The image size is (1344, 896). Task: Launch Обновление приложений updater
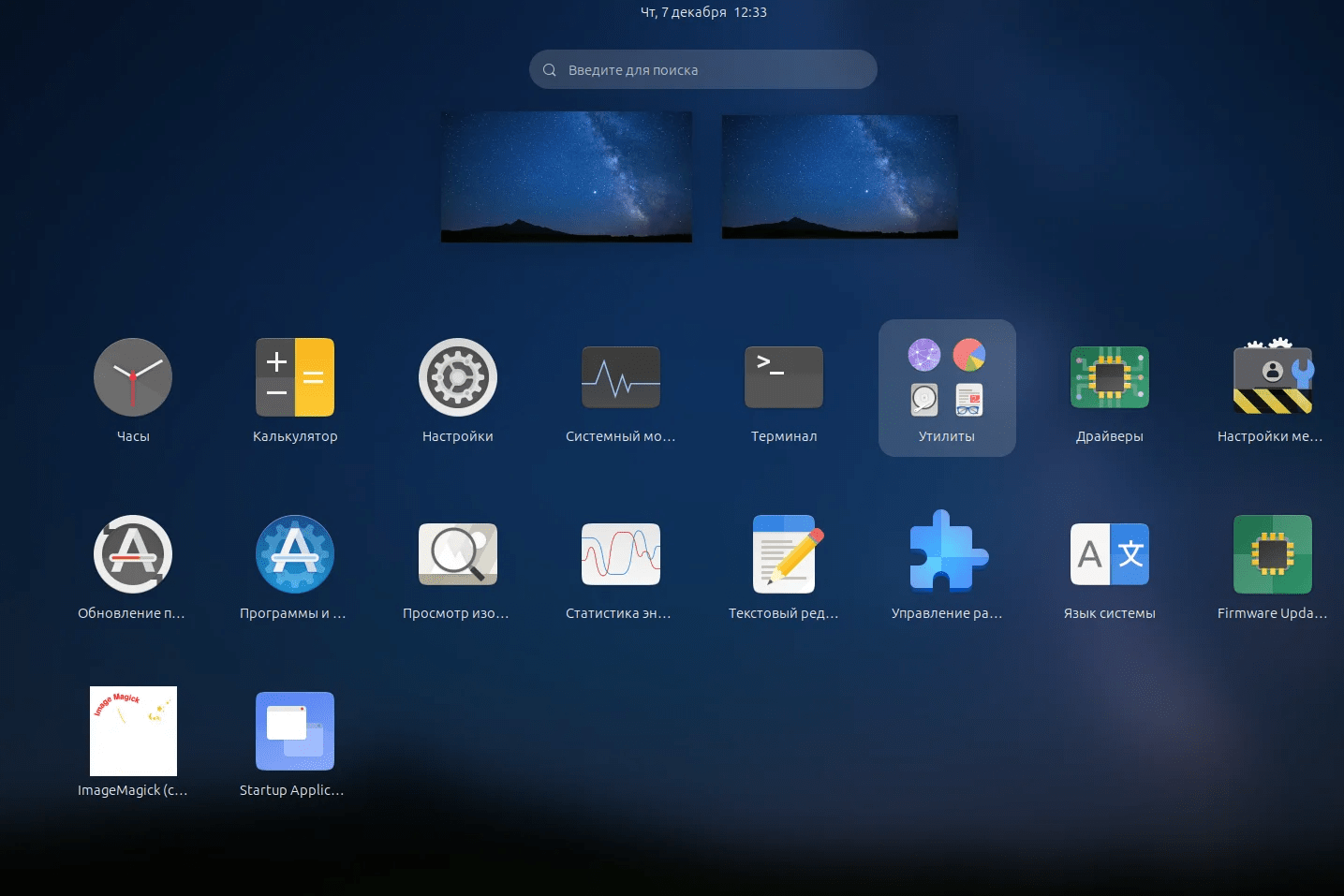click(133, 554)
